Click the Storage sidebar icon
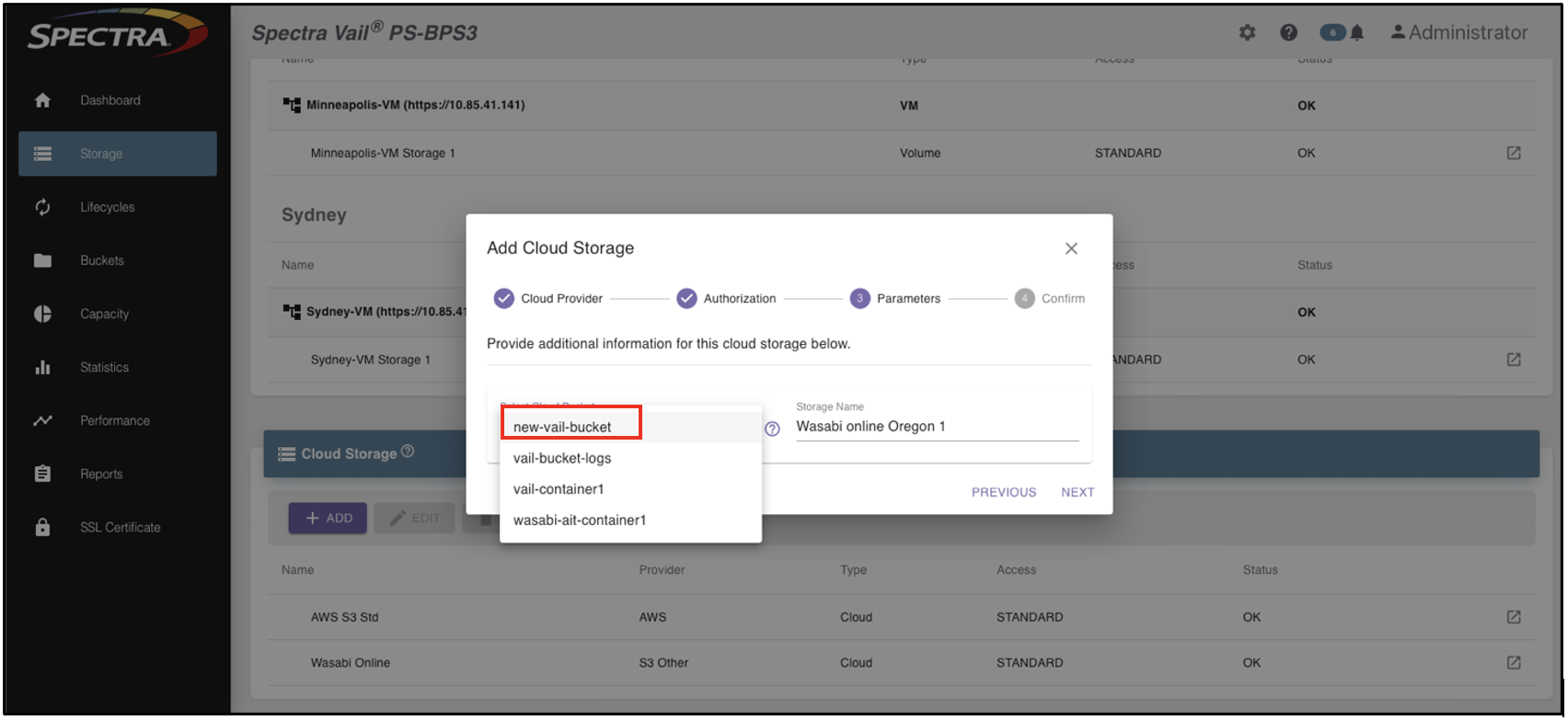Image resolution: width=1568 pixels, height=721 pixels. [42, 154]
